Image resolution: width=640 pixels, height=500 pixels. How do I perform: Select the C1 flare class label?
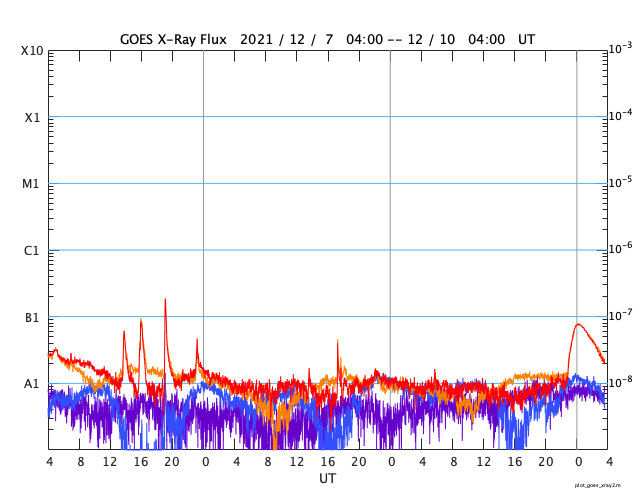point(31,251)
